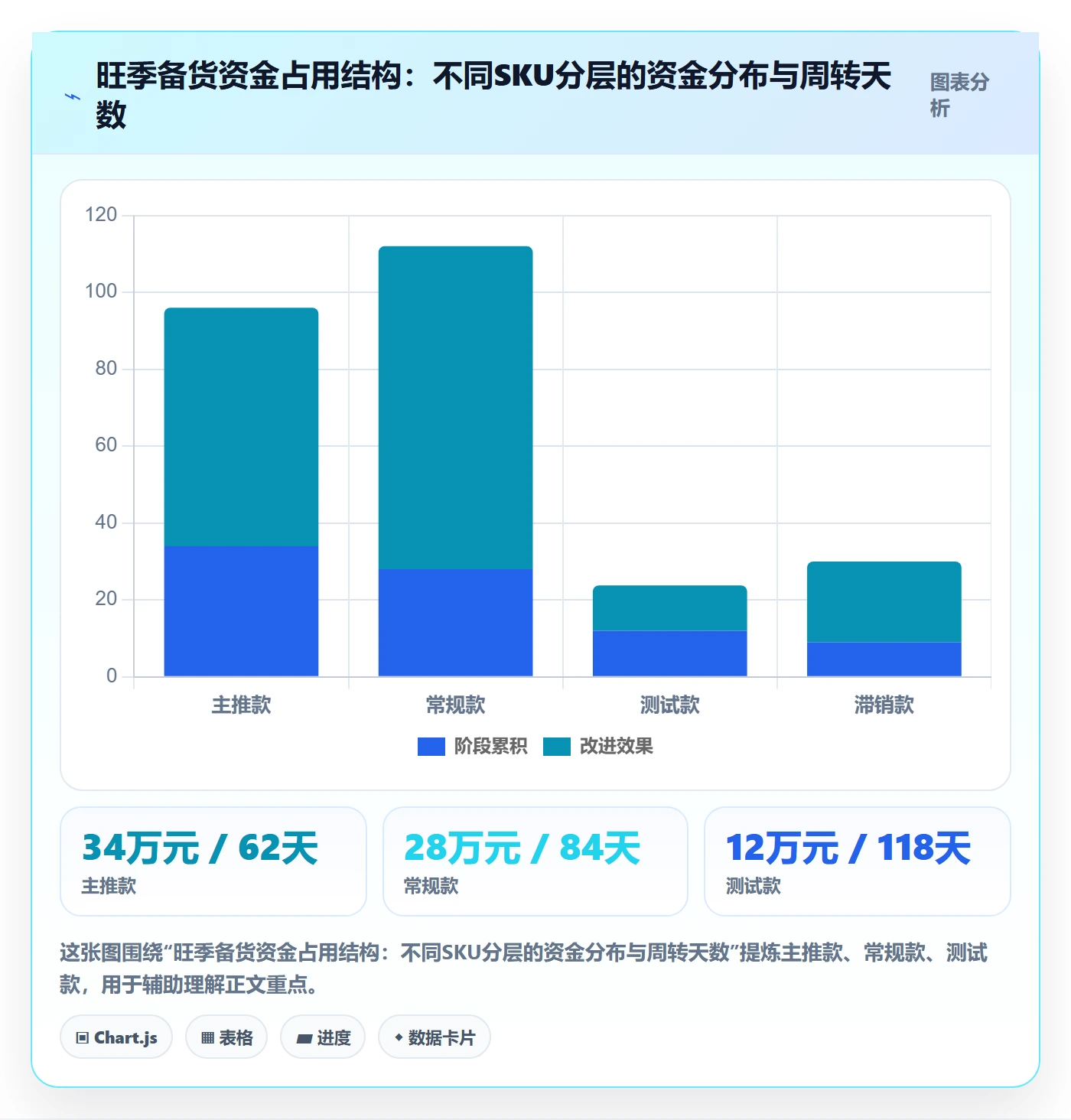The image size is (1071, 1120).
Task: Click the teal 改进效果 bar segment for 常规款
Action: click(x=455, y=408)
